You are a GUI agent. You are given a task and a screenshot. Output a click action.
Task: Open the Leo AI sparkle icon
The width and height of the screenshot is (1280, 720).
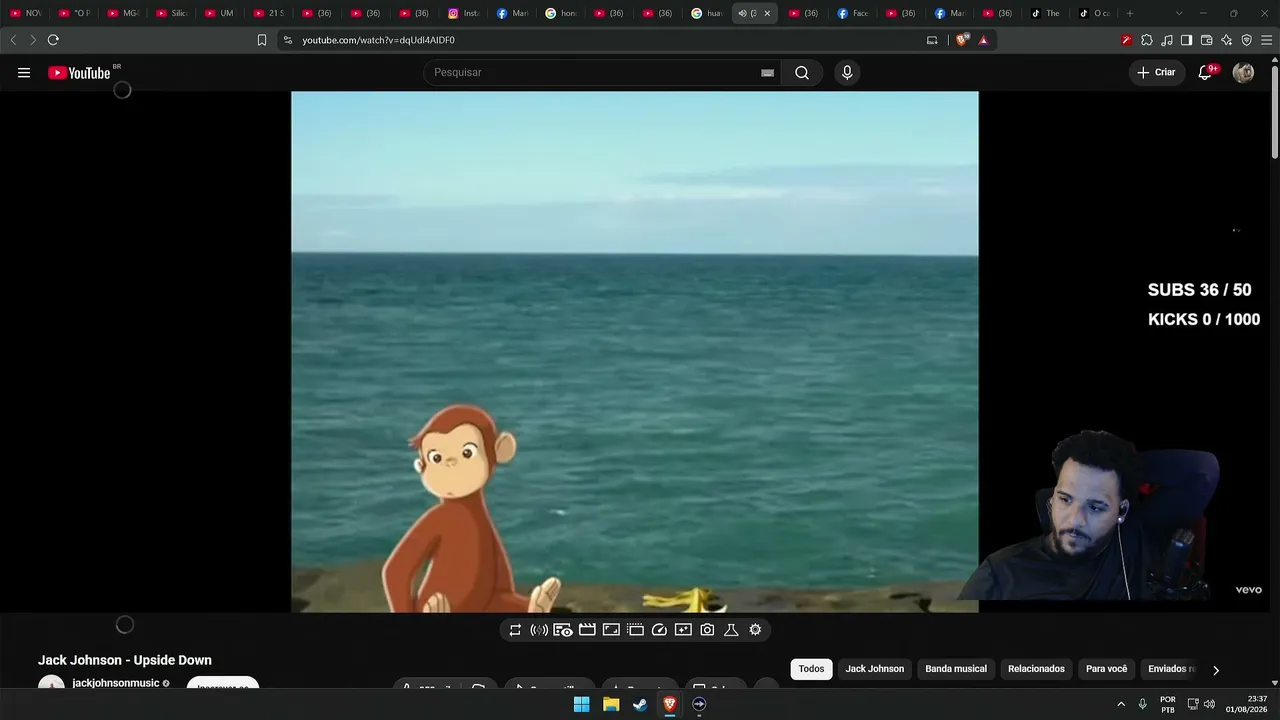click(1226, 40)
